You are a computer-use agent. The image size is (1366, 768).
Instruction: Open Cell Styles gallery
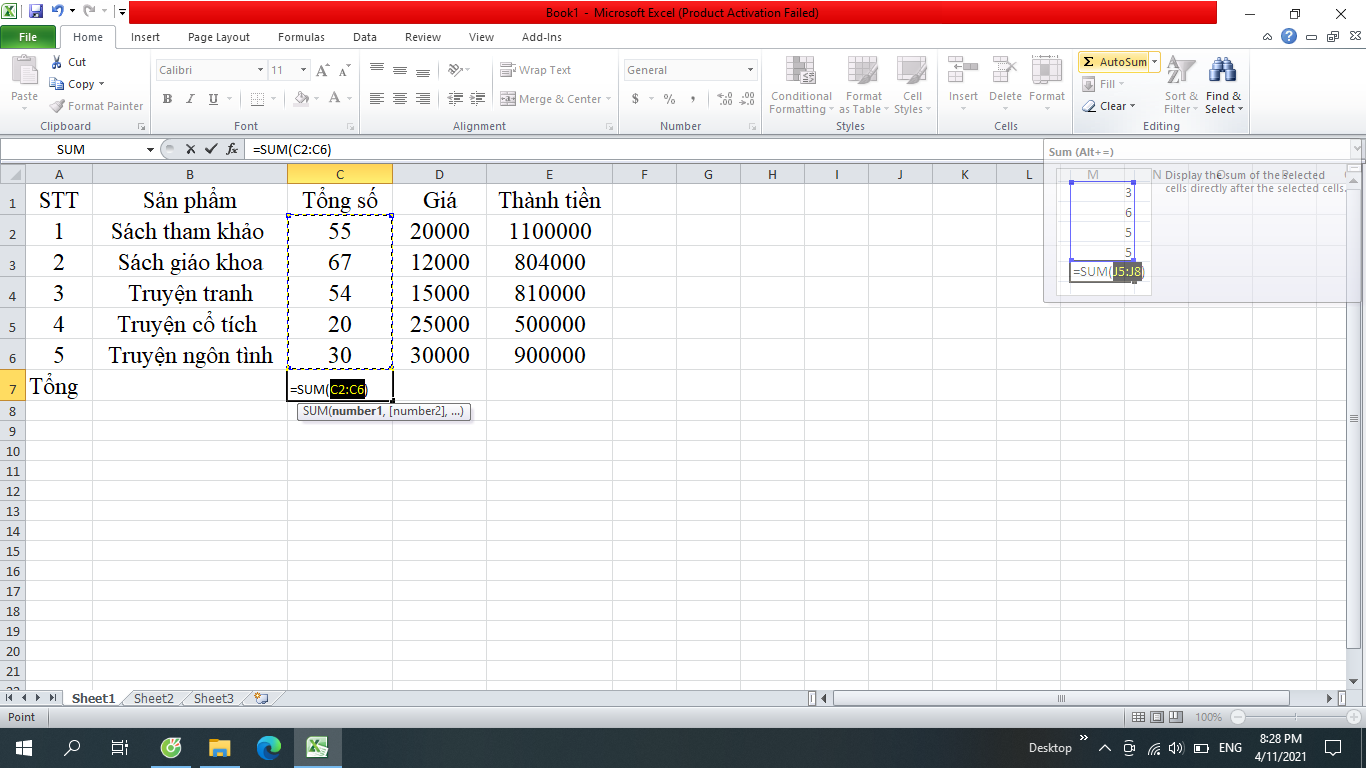click(x=911, y=86)
